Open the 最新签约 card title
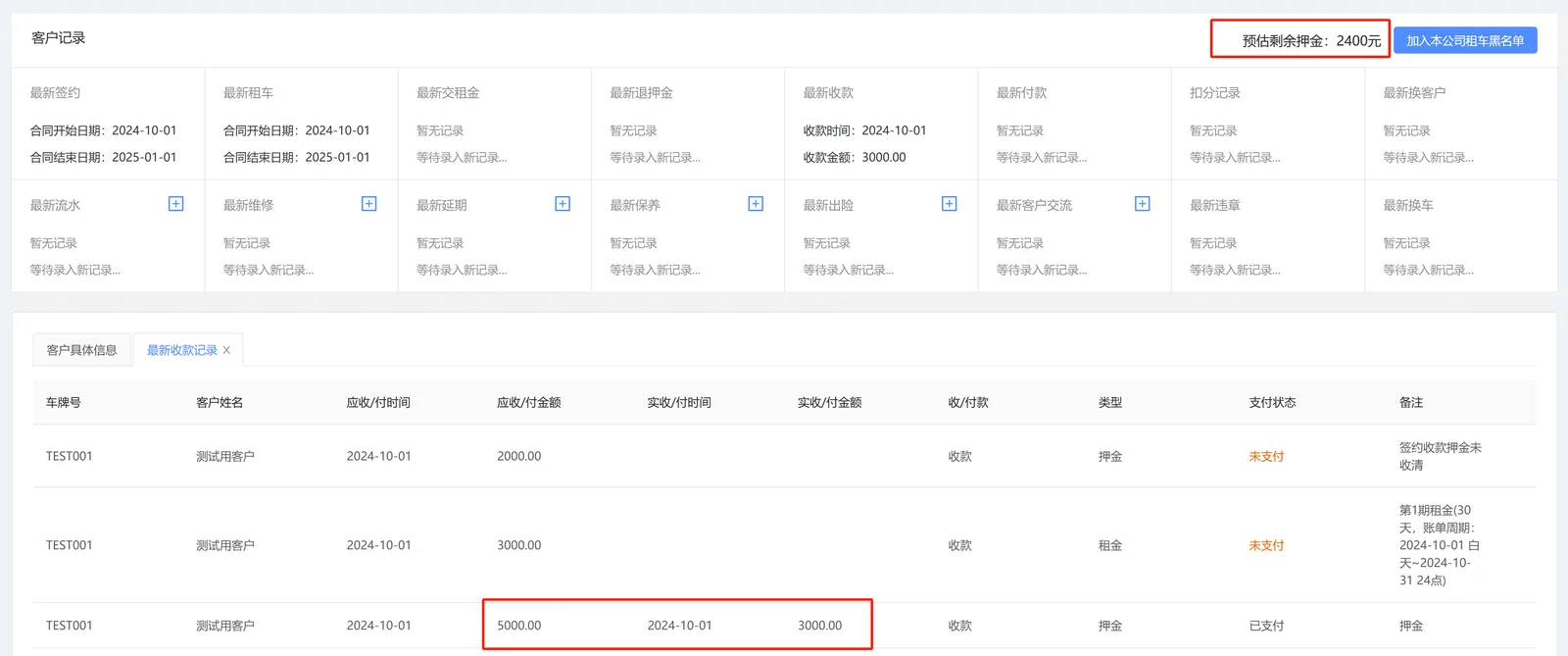This screenshot has width=1568, height=656. point(55,92)
